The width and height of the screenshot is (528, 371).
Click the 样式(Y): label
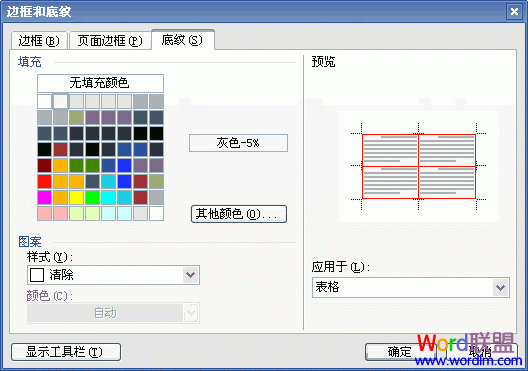50,257
